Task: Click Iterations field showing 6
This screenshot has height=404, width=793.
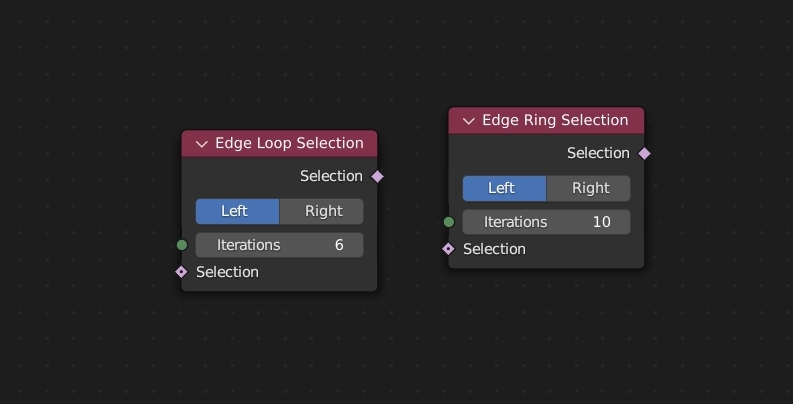Action: coord(279,245)
